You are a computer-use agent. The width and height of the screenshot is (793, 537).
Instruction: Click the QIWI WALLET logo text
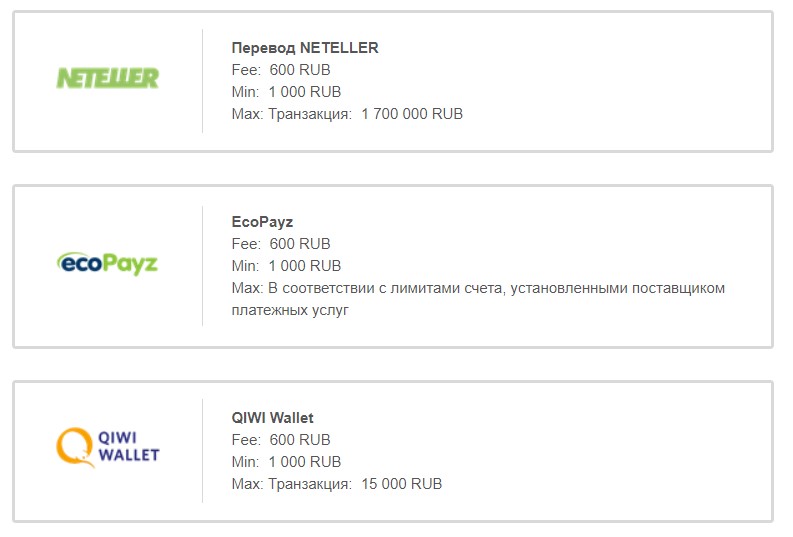129,445
